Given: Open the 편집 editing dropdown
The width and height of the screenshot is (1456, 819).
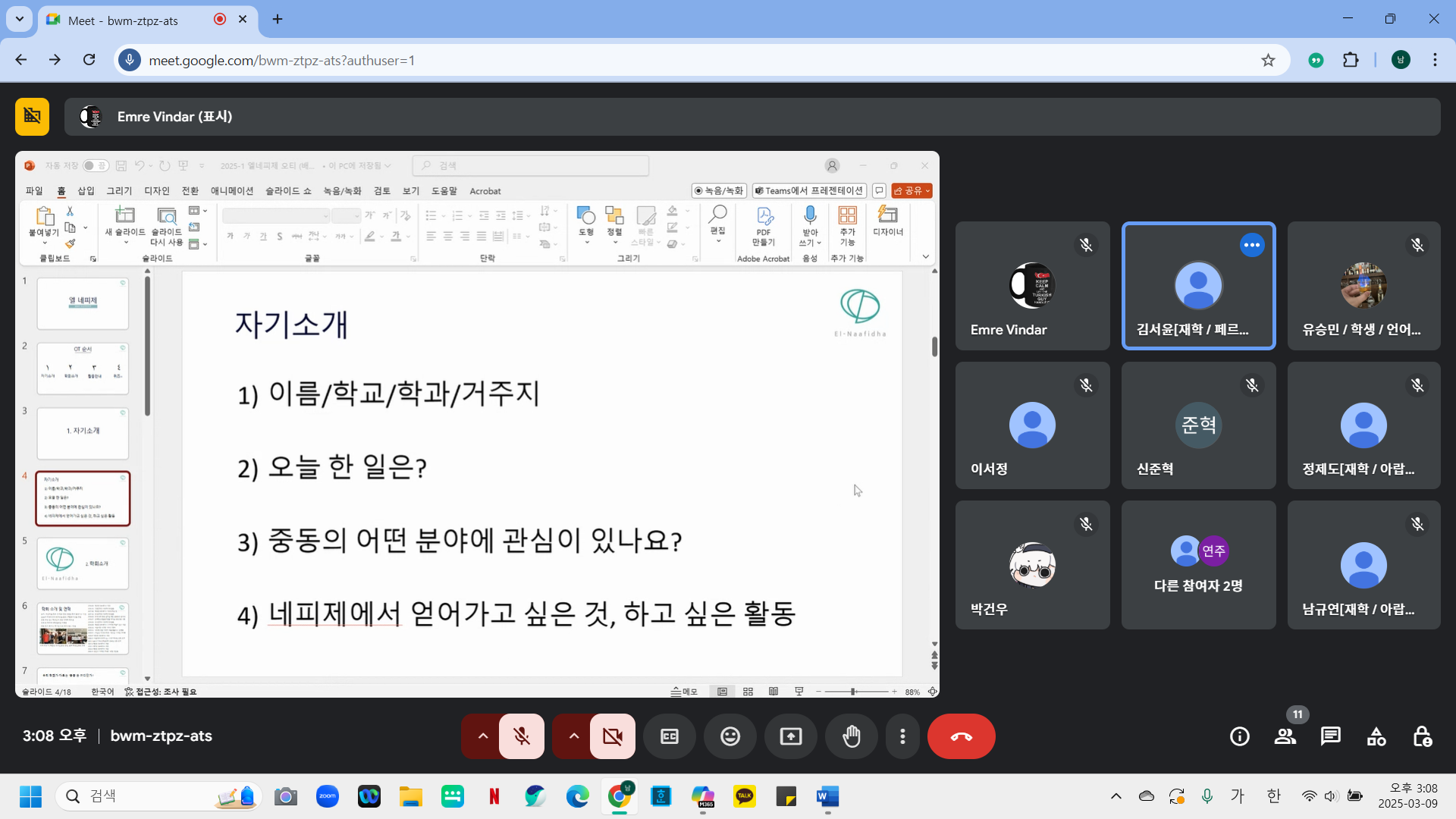Looking at the screenshot, I should tap(717, 224).
